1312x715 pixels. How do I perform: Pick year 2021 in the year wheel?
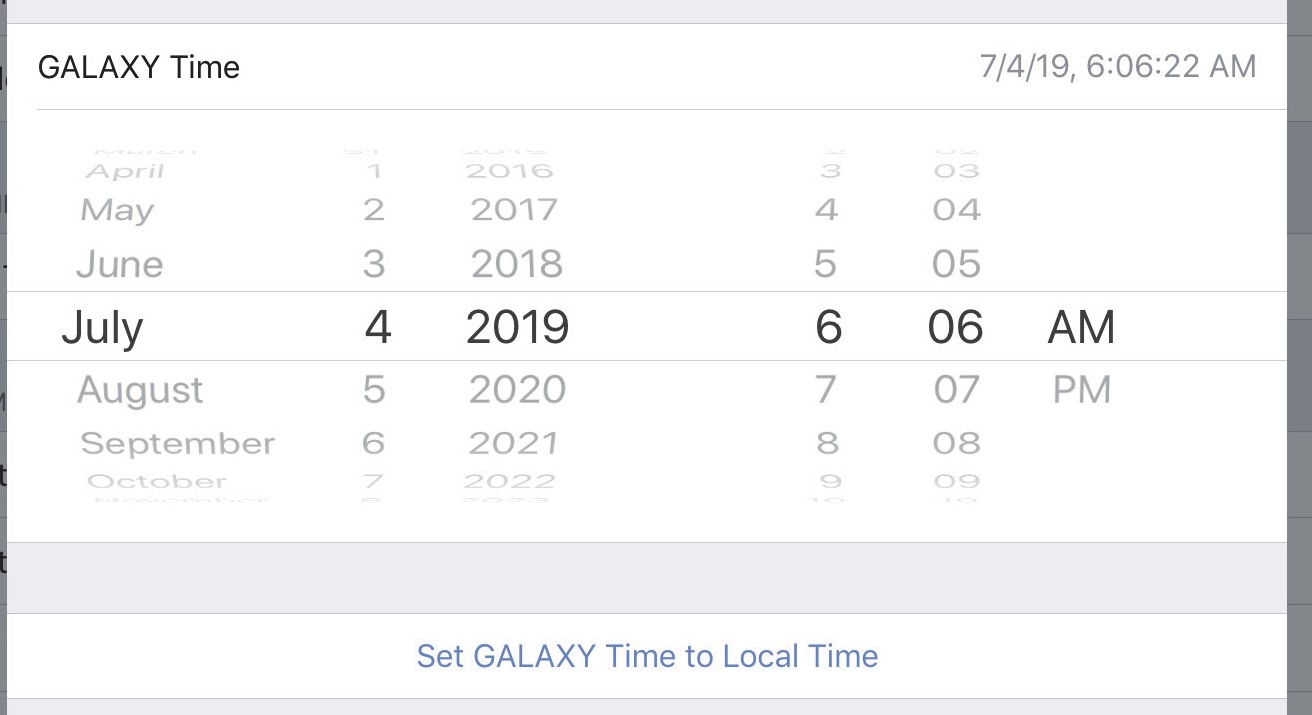[513, 442]
